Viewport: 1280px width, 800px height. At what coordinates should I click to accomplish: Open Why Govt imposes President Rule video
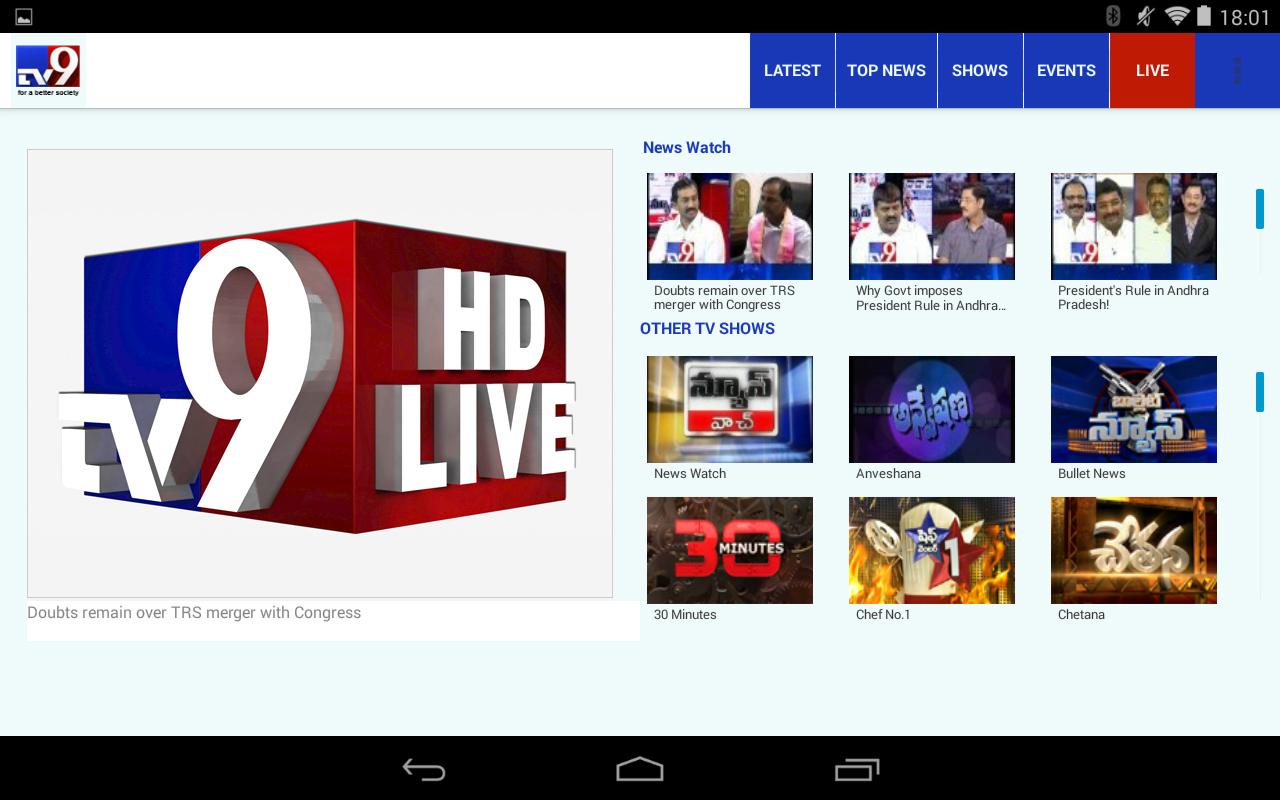(932, 226)
